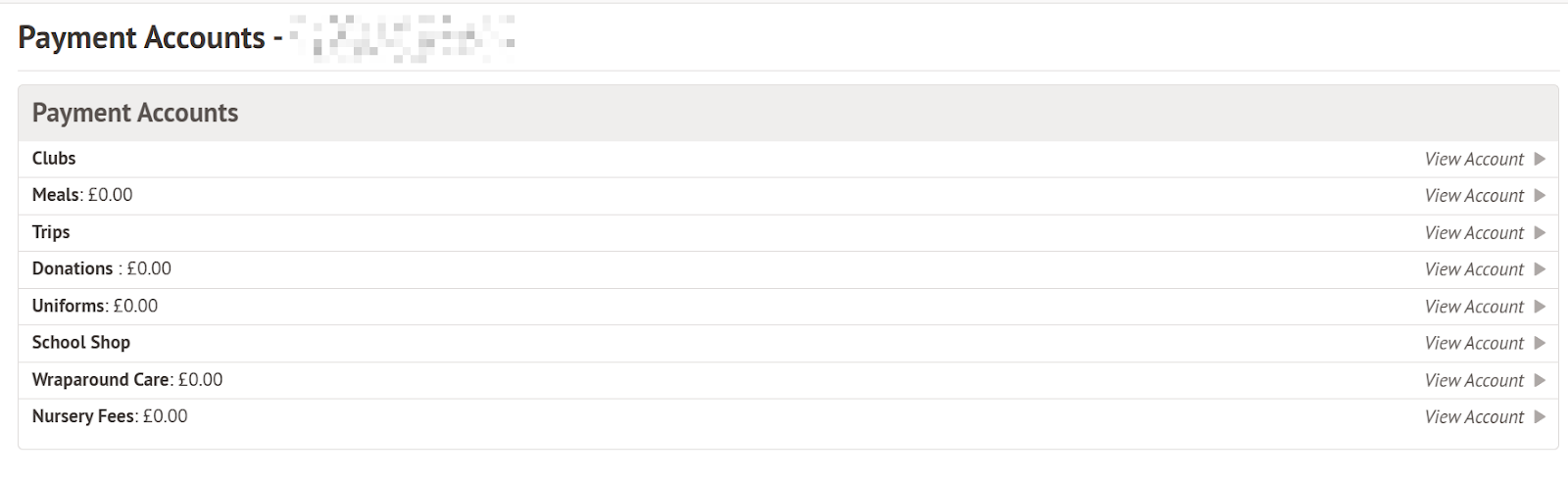Click the arrow icon in Meals row
This screenshot has width=1568, height=481.
click(x=1540, y=196)
